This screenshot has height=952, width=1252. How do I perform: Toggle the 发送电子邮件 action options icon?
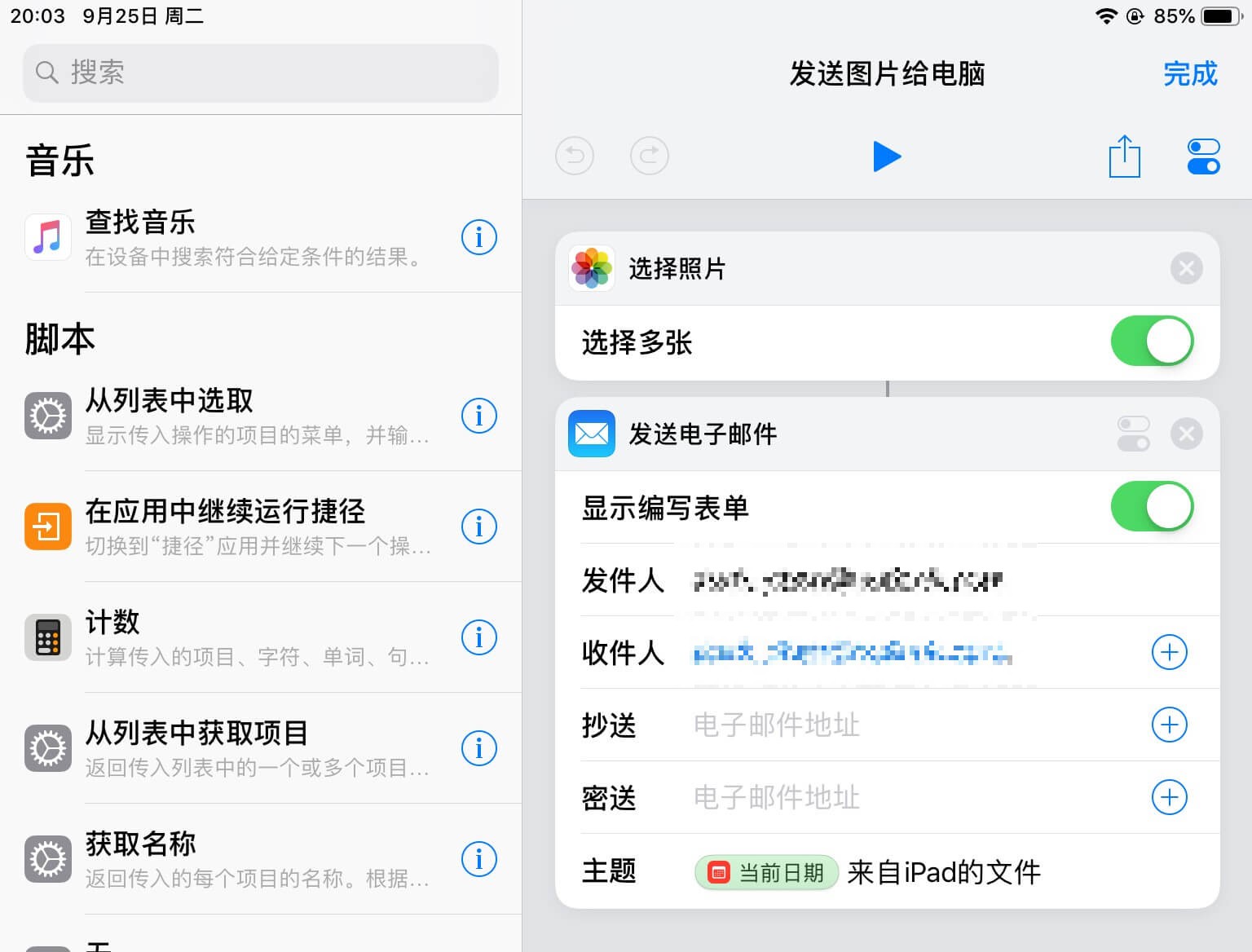pyautogui.click(x=1133, y=434)
